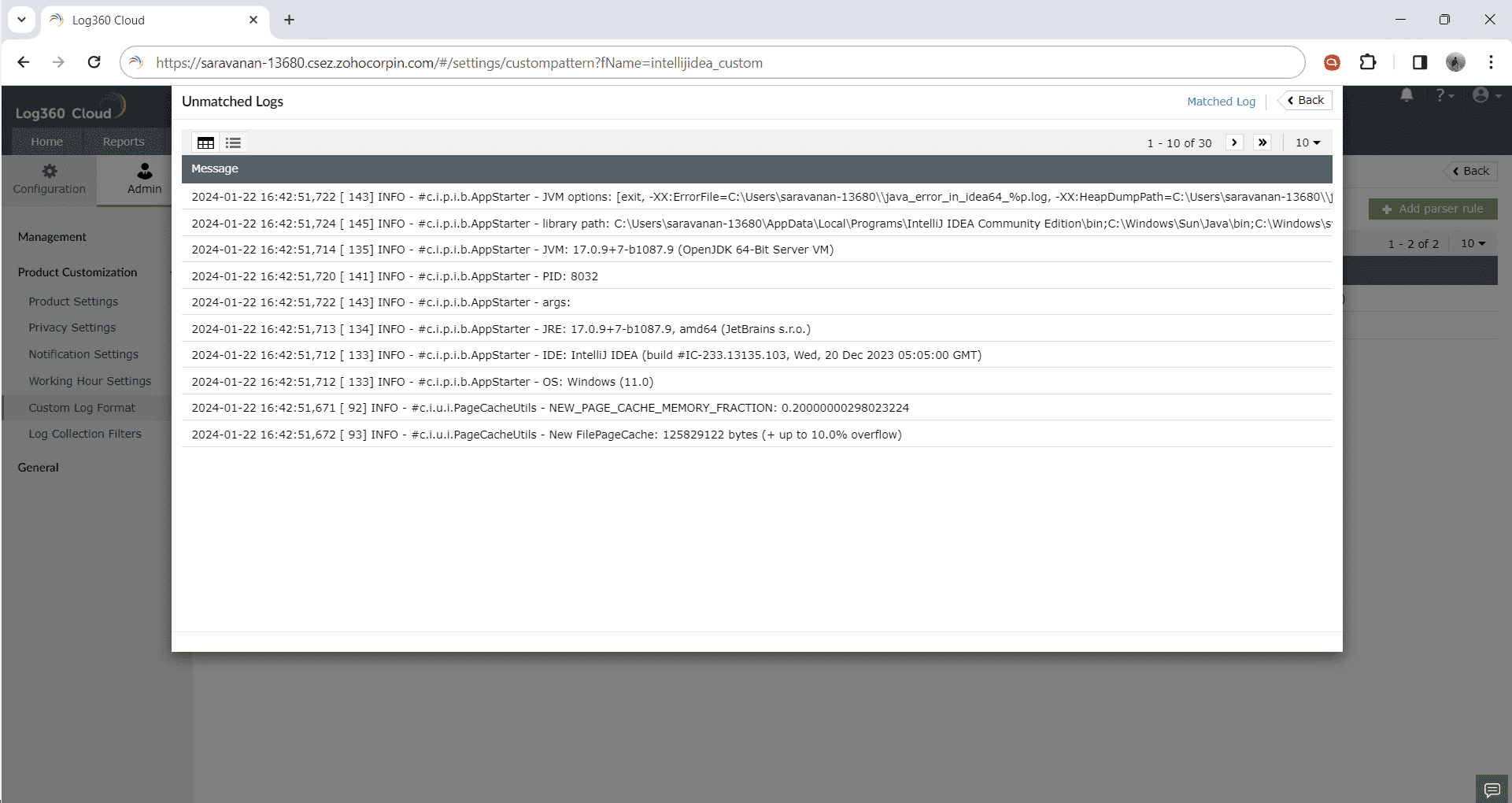The height and width of the screenshot is (803, 1512).
Task: Select the Admin section icon
Action: (x=144, y=179)
